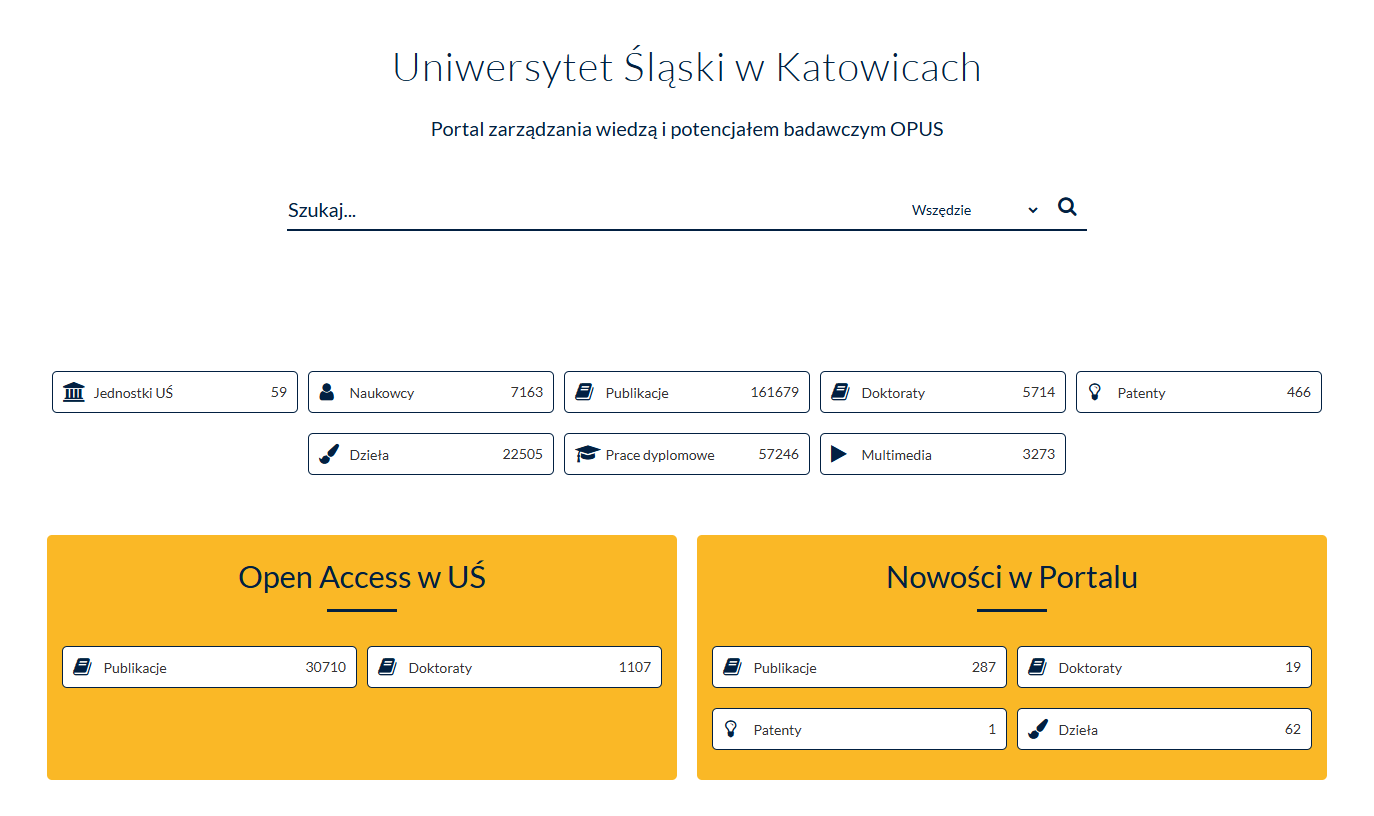Click the Nowości w Portalu heading
1374x816 pixels.
(1011, 577)
